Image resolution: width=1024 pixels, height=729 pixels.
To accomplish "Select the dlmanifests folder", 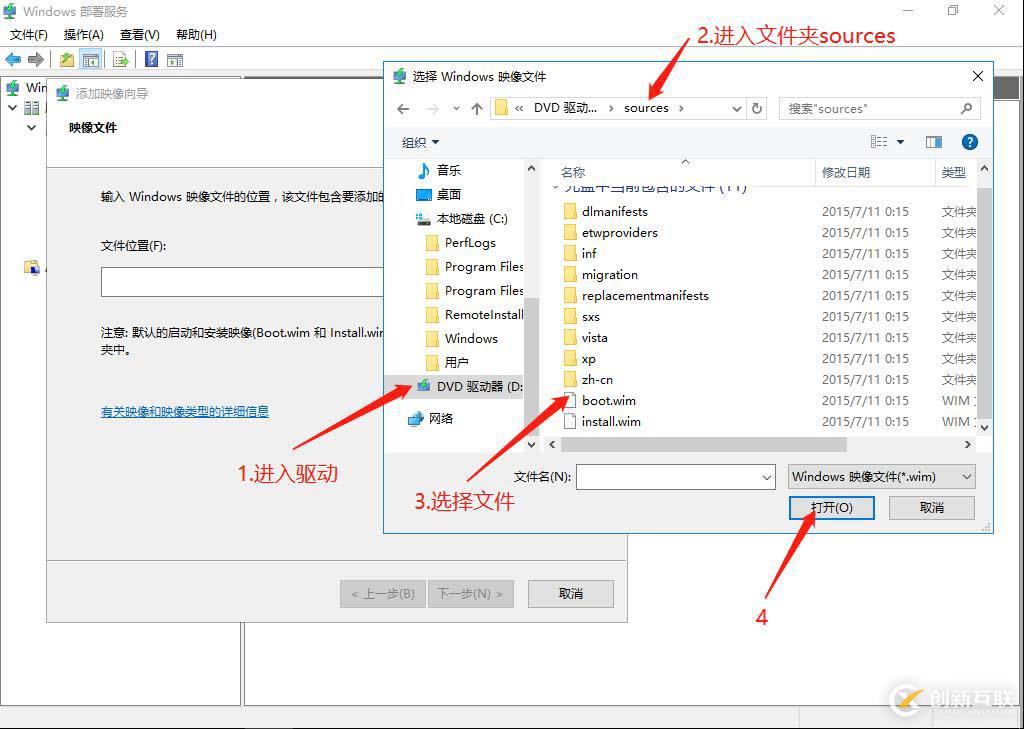I will click(x=606, y=212).
